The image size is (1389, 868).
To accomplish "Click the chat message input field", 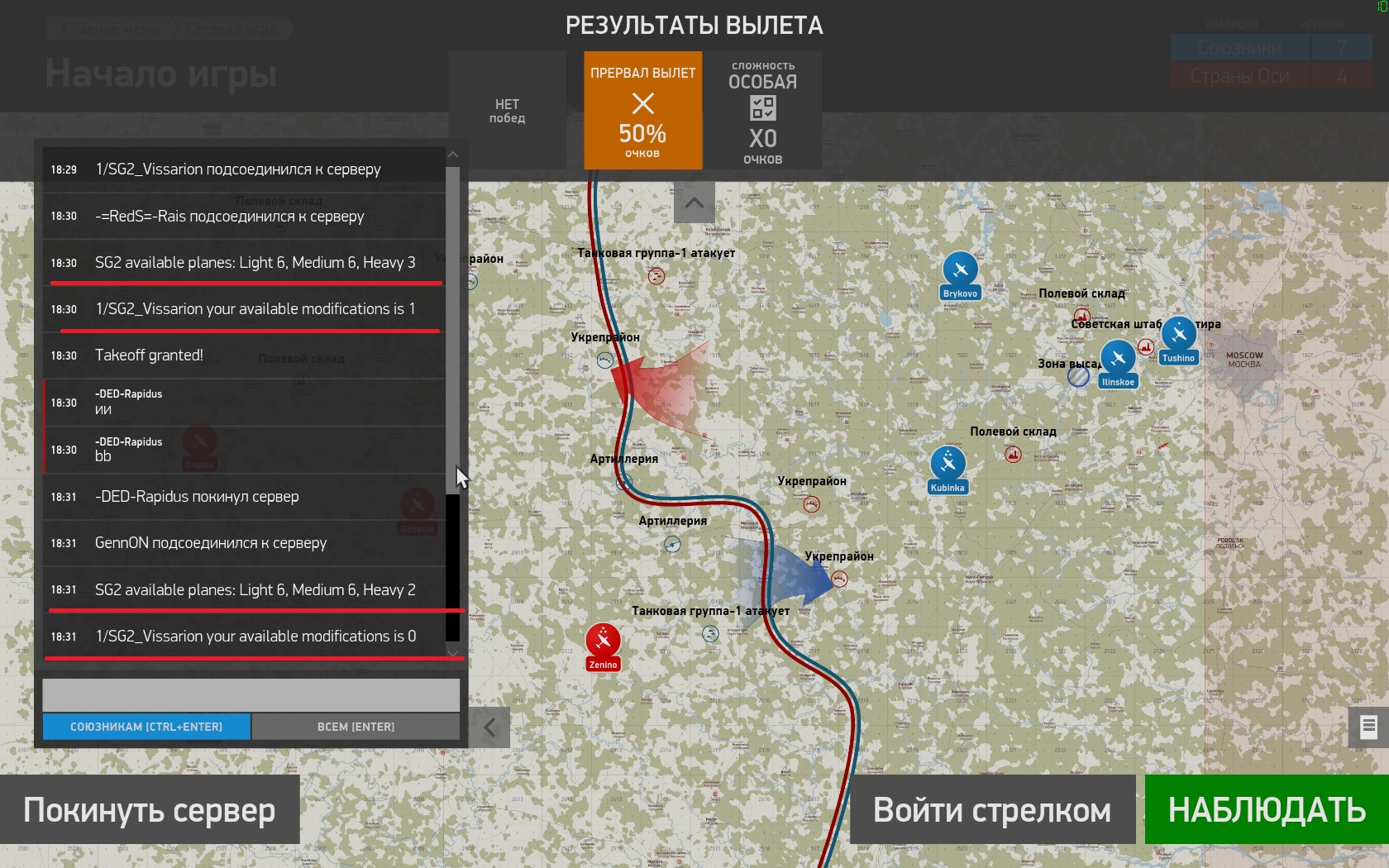I will point(251,695).
